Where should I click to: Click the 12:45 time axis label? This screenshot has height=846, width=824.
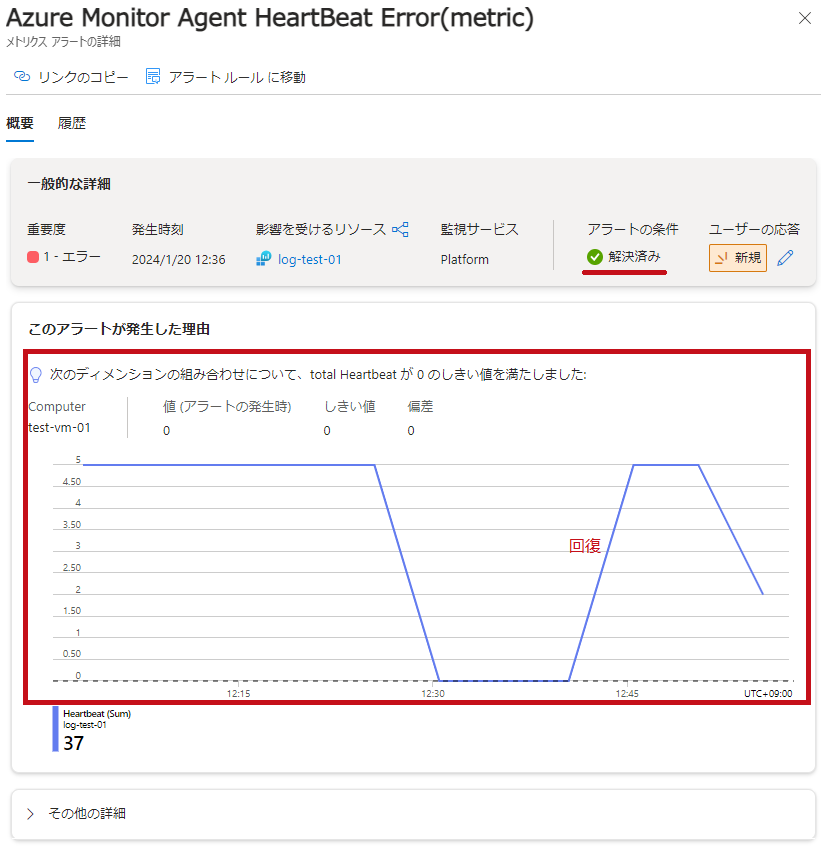627,693
